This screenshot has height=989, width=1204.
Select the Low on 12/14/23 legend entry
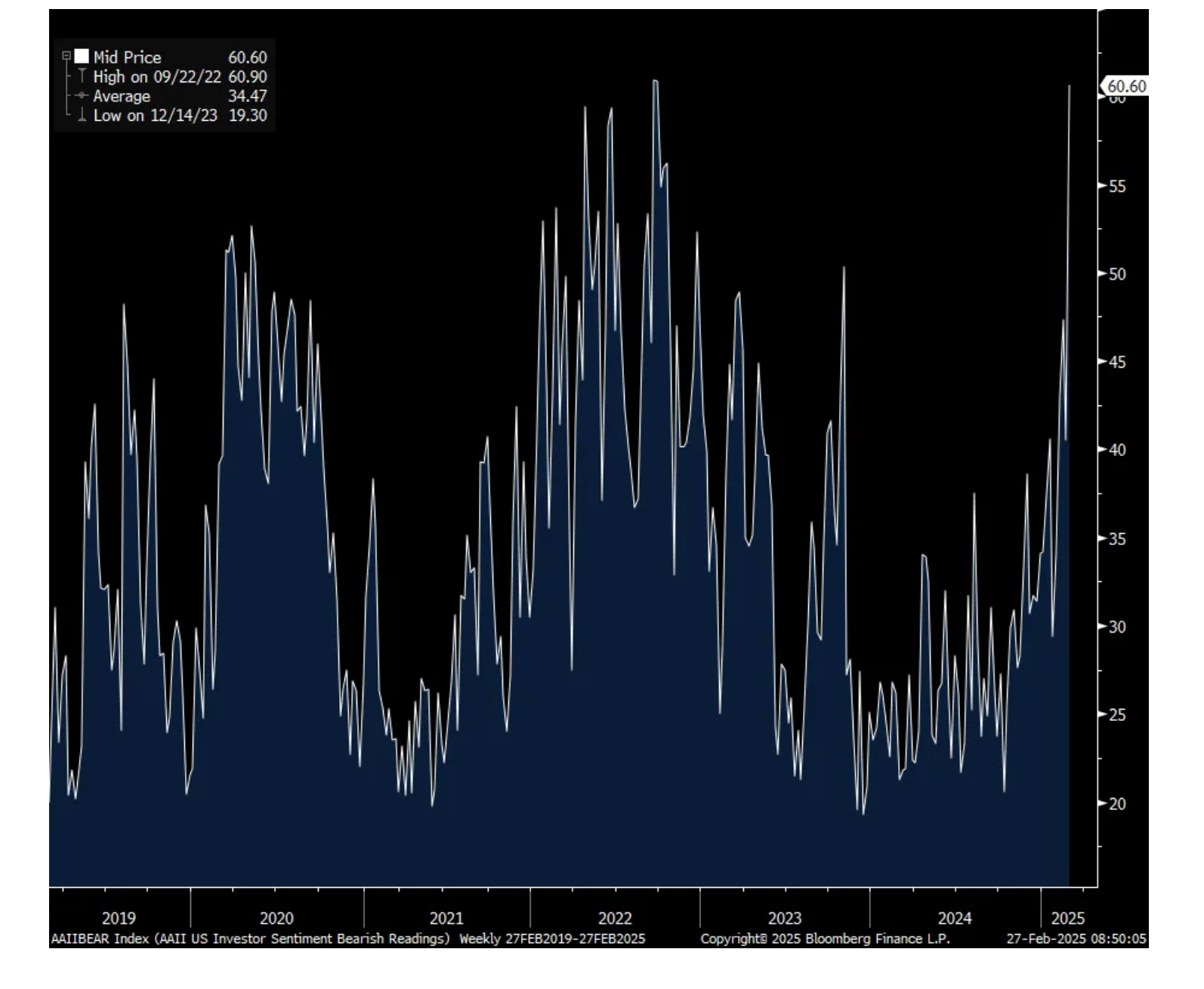click(x=155, y=116)
